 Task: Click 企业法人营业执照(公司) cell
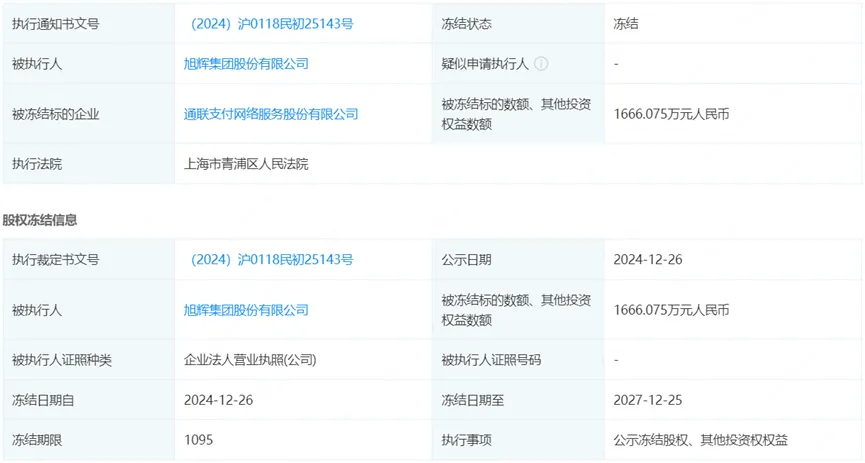[x=250, y=360]
